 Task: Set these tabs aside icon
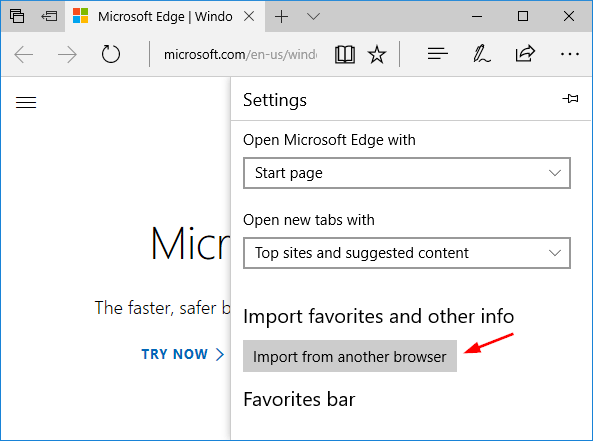49,16
